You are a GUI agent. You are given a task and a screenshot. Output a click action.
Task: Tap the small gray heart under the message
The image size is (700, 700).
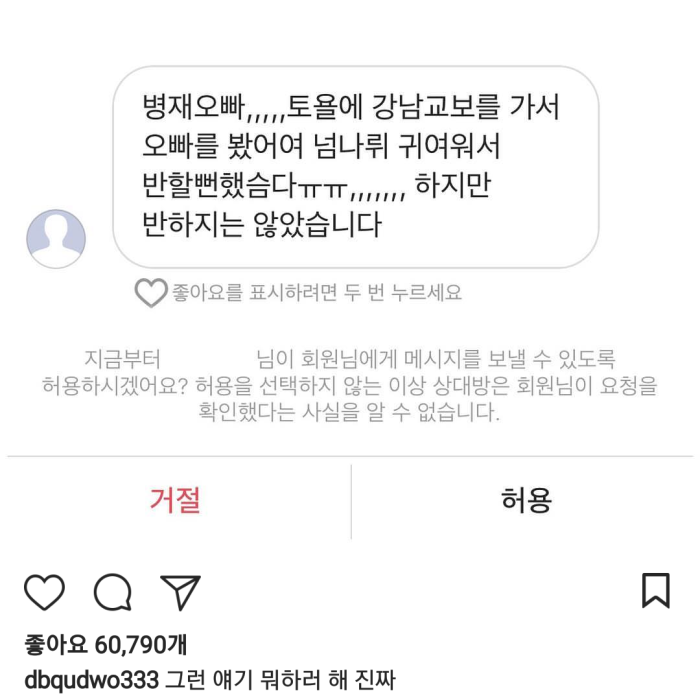click(x=151, y=292)
